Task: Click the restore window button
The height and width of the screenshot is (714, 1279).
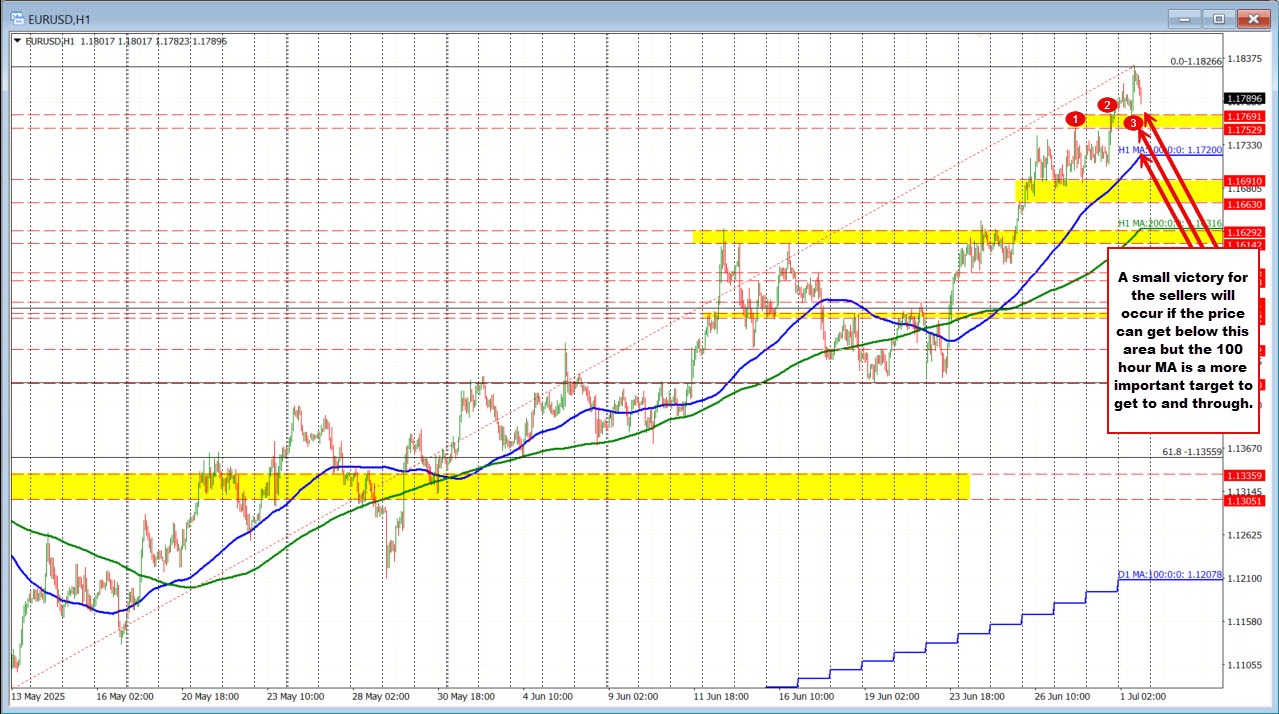Action: (x=1218, y=17)
